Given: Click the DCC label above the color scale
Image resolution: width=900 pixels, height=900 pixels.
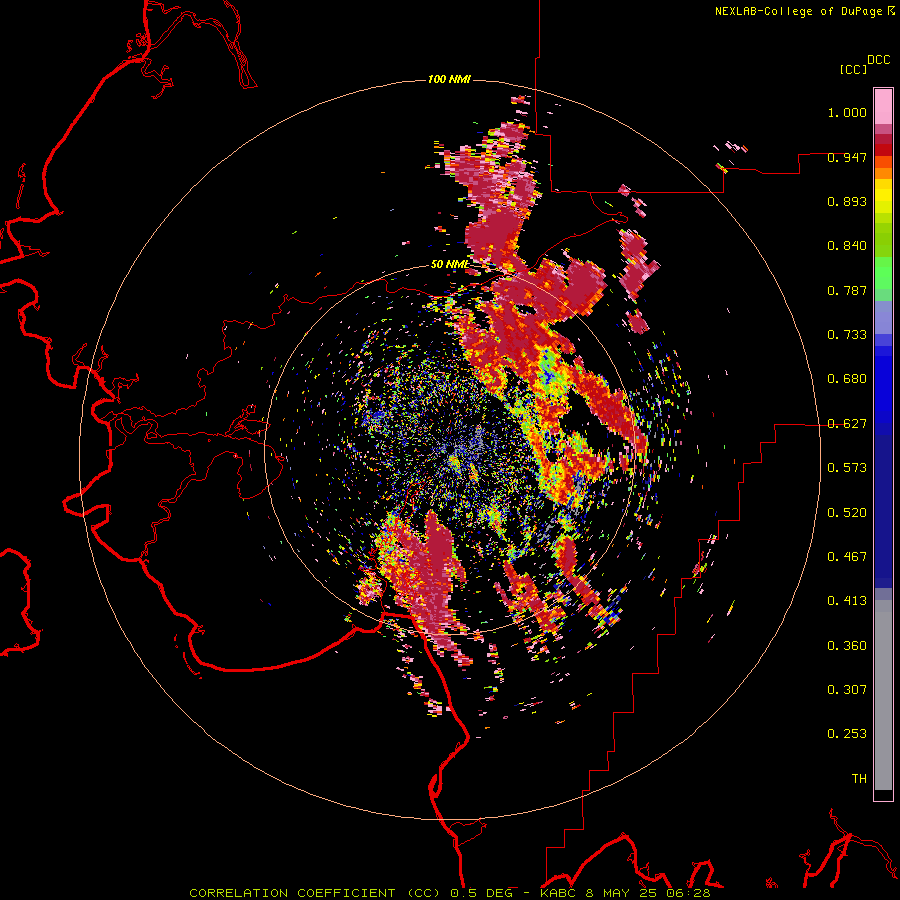Looking at the screenshot, I should (x=879, y=60).
